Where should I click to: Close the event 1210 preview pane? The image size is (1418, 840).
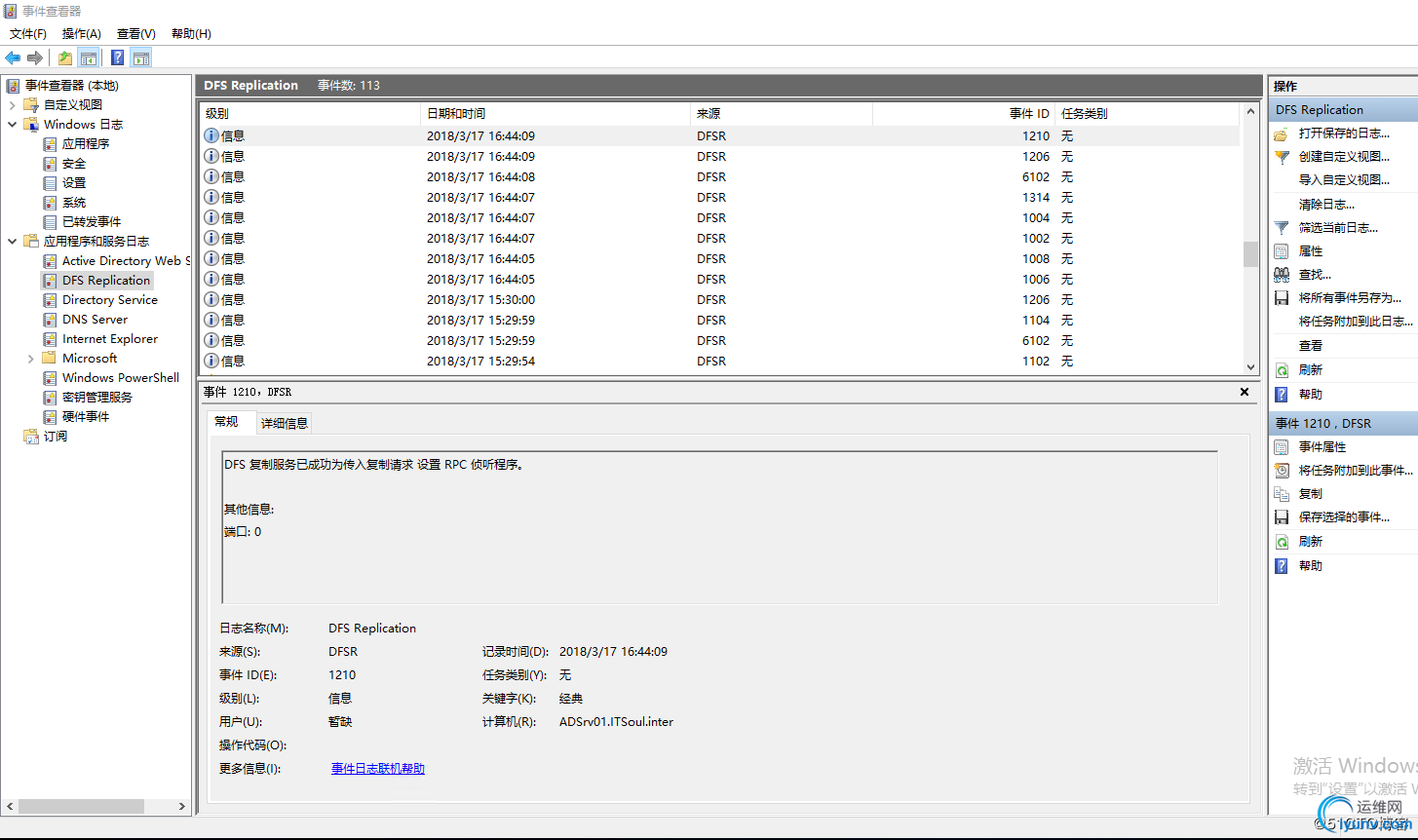pyautogui.click(x=1245, y=392)
